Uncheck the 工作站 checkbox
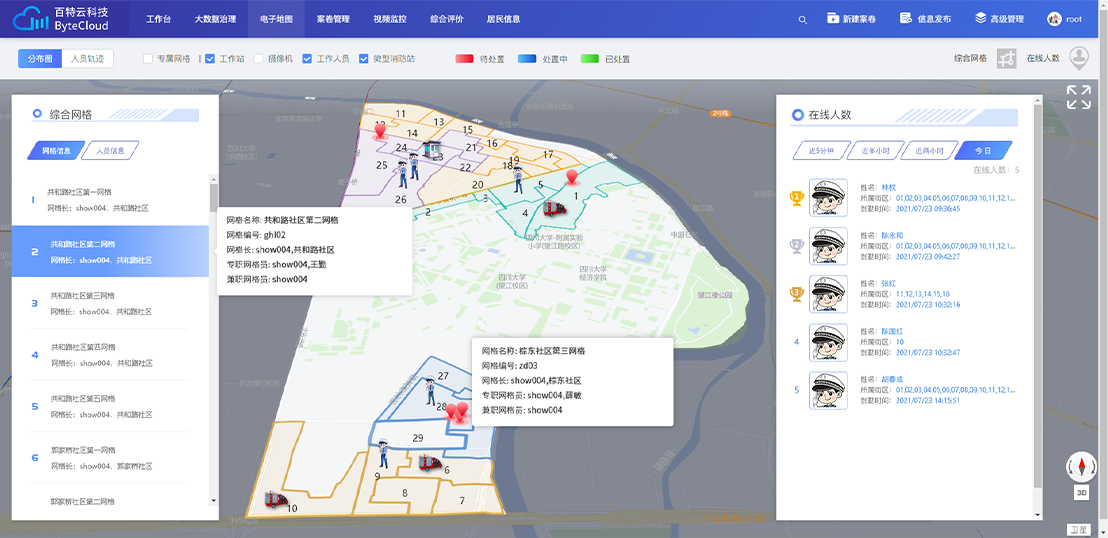This screenshot has width=1108, height=538. pyautogui.click(x=210, y=59)
